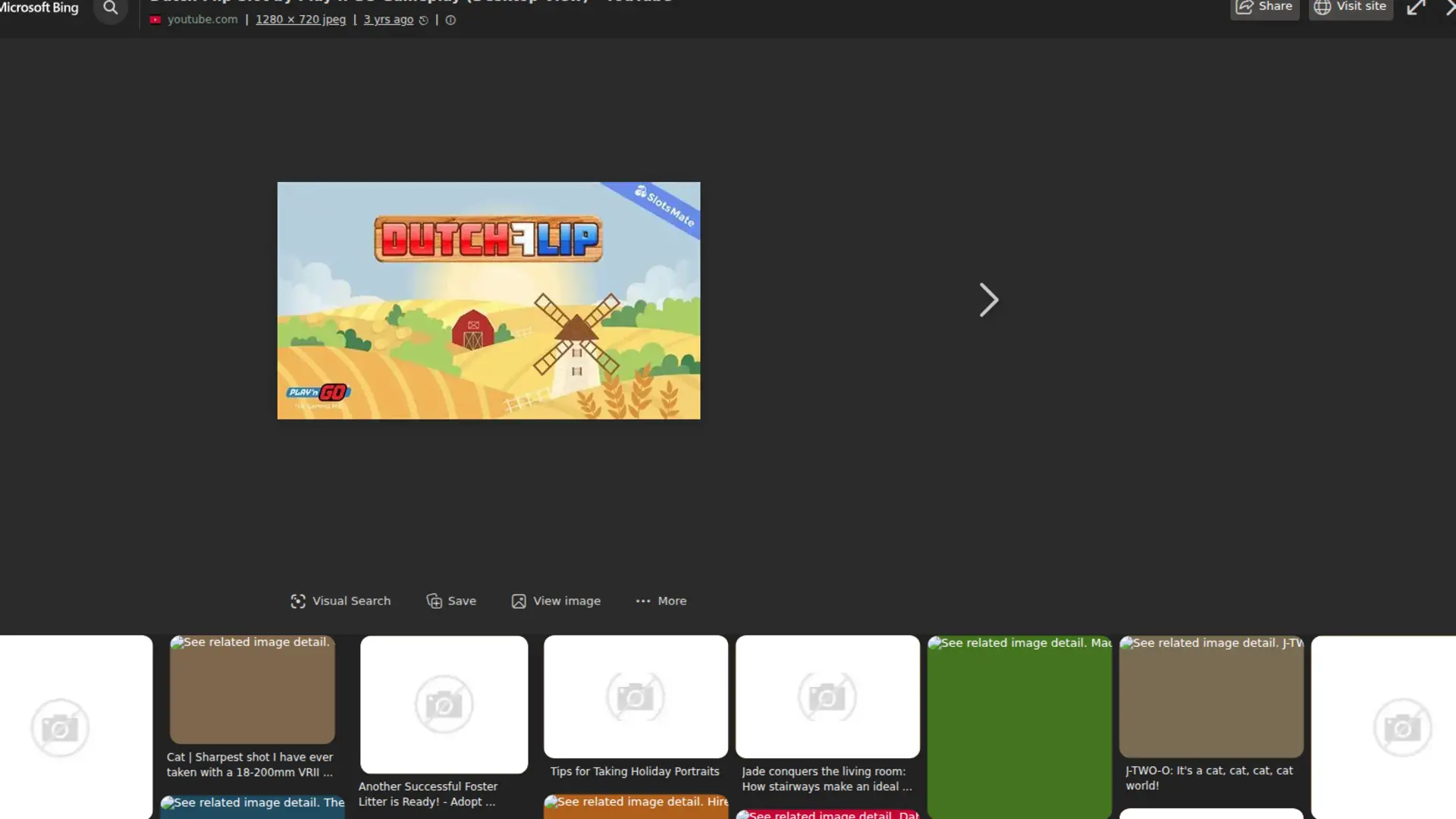Image resolution: width=1456 pixels, height=819 pixels.
Task: Click the View image button
Action: pyautogui.click(x=556, y=601)
